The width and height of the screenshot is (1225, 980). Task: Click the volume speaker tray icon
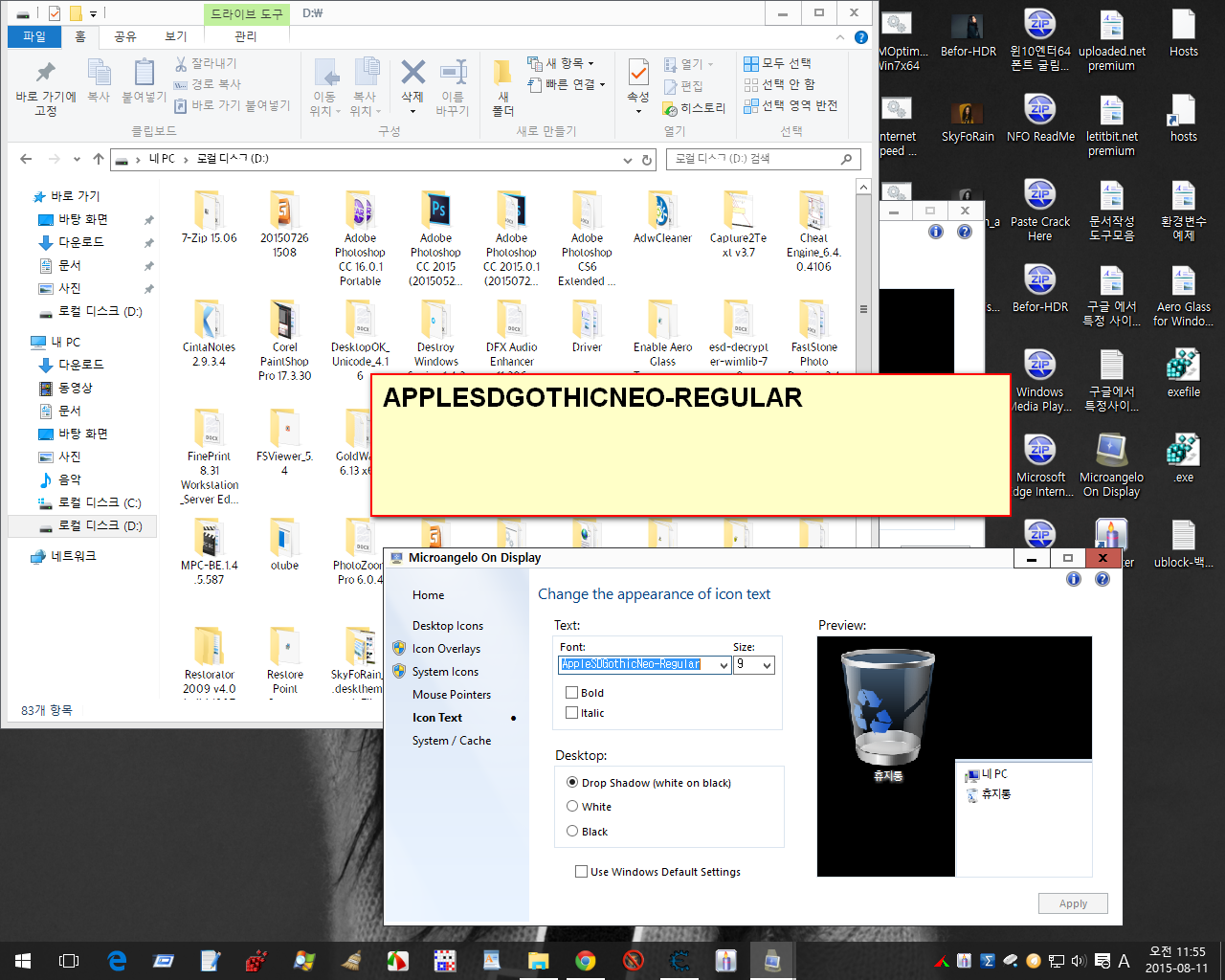pyautogui.click(x=1079, y=961)
